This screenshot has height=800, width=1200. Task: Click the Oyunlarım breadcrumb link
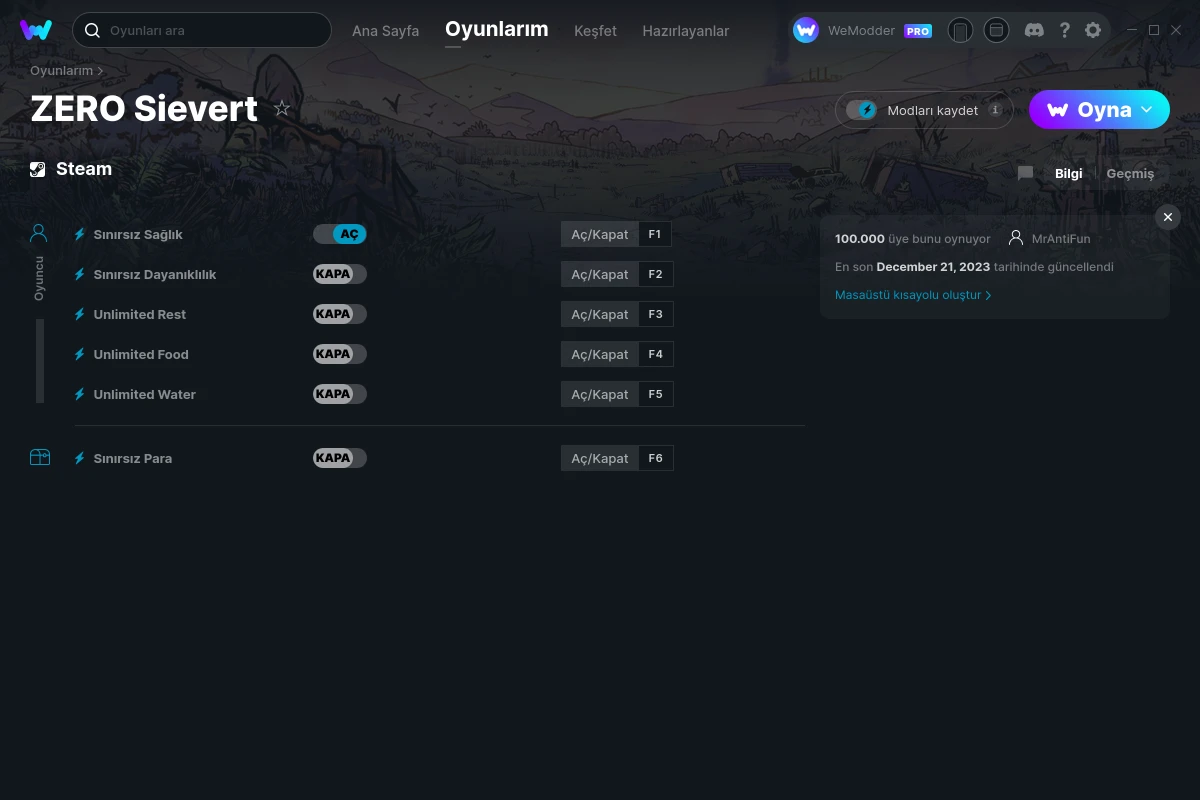[x=61, y=71]
